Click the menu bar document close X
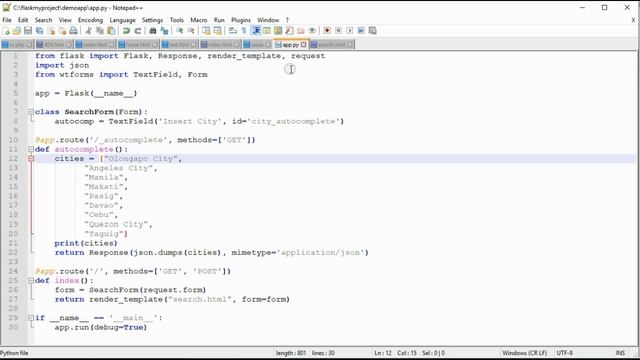The image size is (640, 360). (x=633, y=20)
